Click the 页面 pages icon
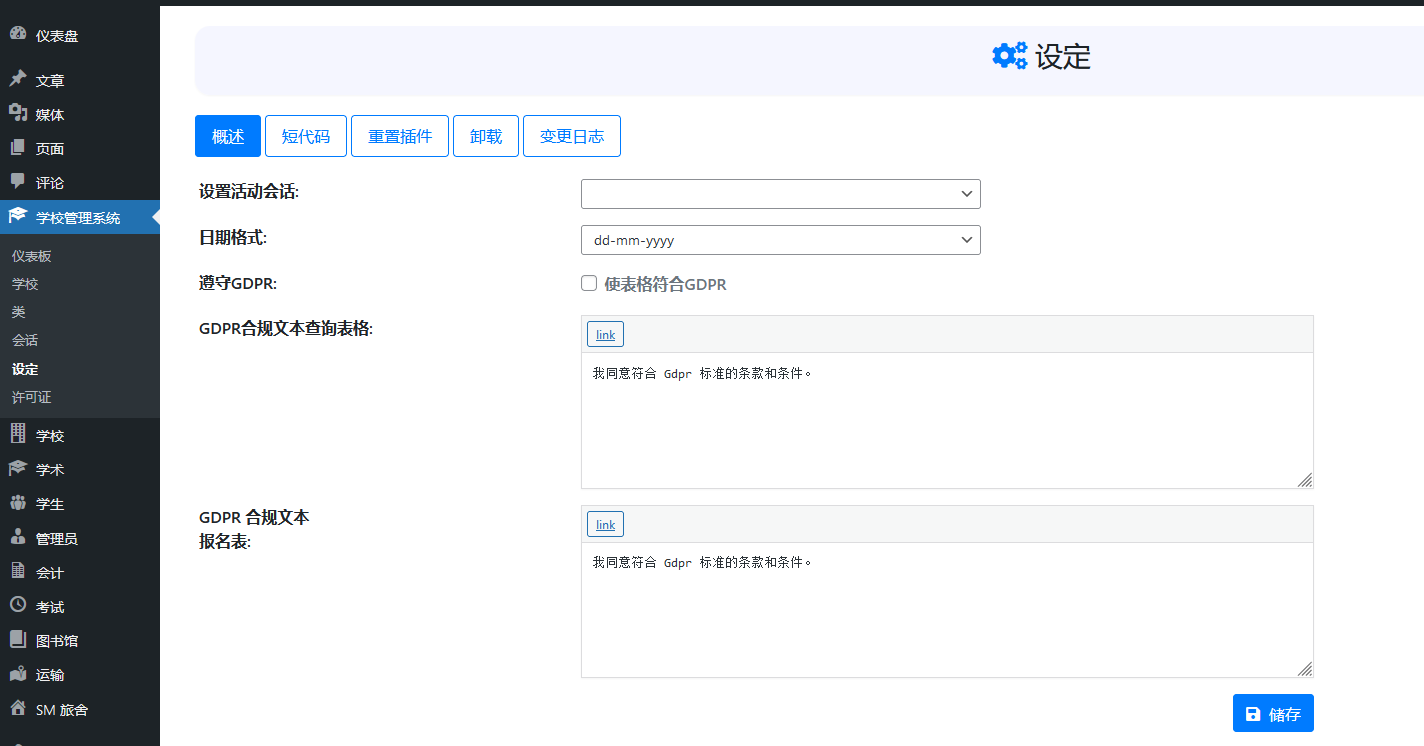The image size is (1424, 746). pyautogui.click(x=18, y=148)
